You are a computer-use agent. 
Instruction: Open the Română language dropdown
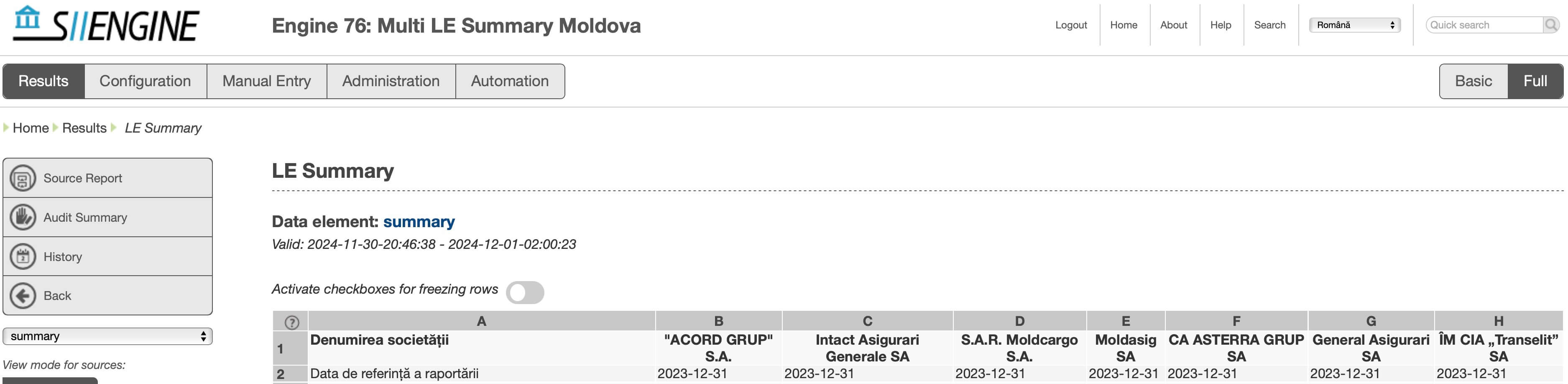coord(1354,25)
